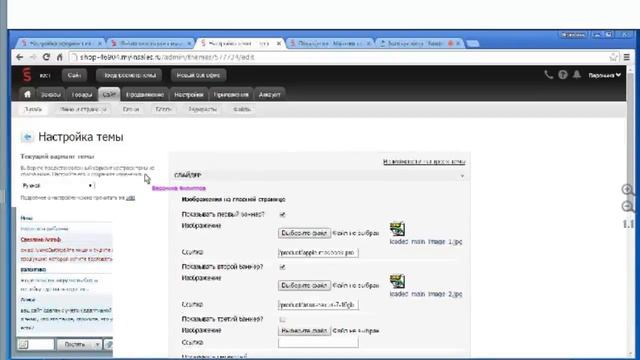
Task: Open loaded_main_image_1.jpg link
Action: click(x=426, y=242)
